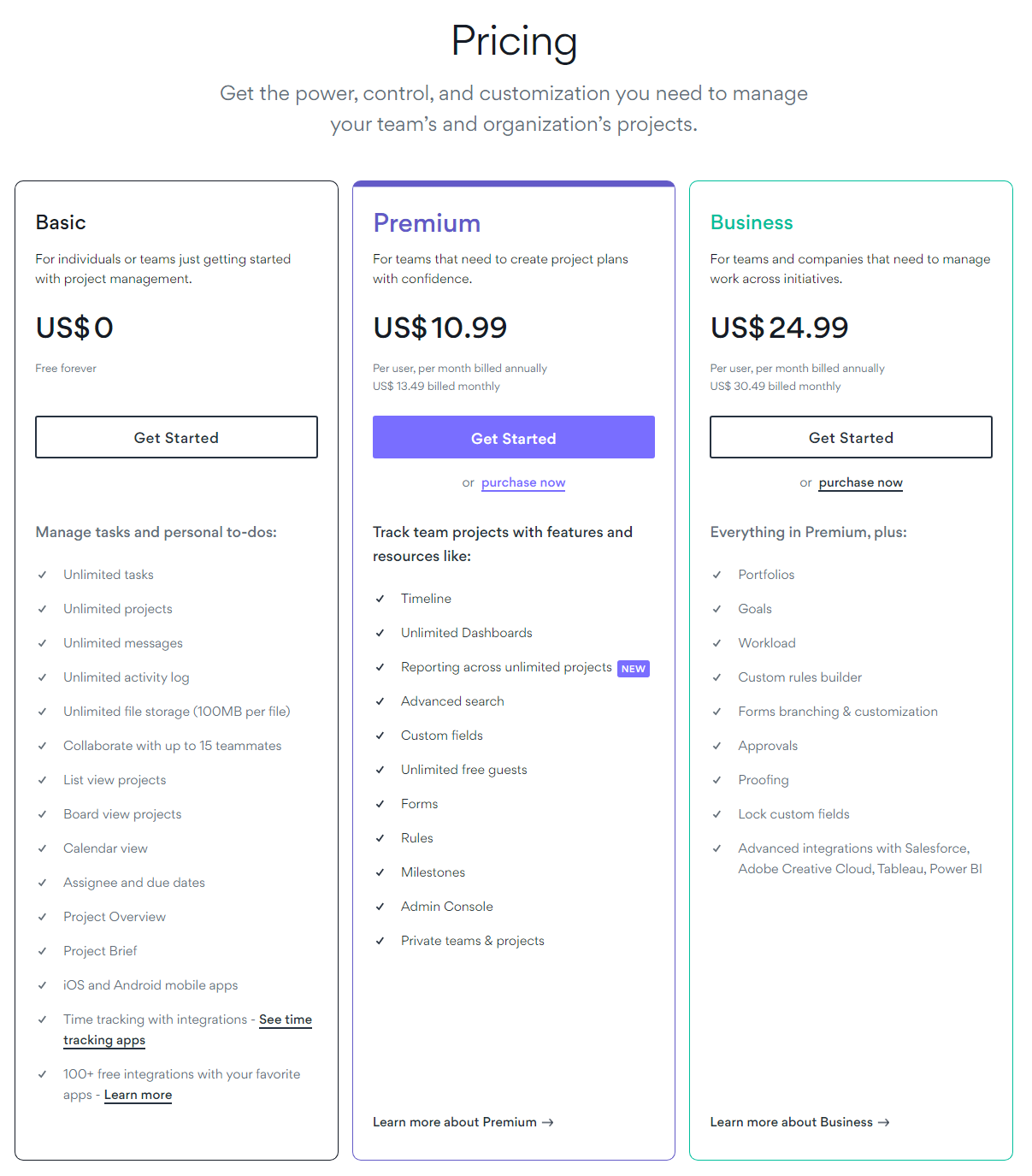
Task: Click the checkmark beside Unlimited tasks
Action: pos(42,575)
